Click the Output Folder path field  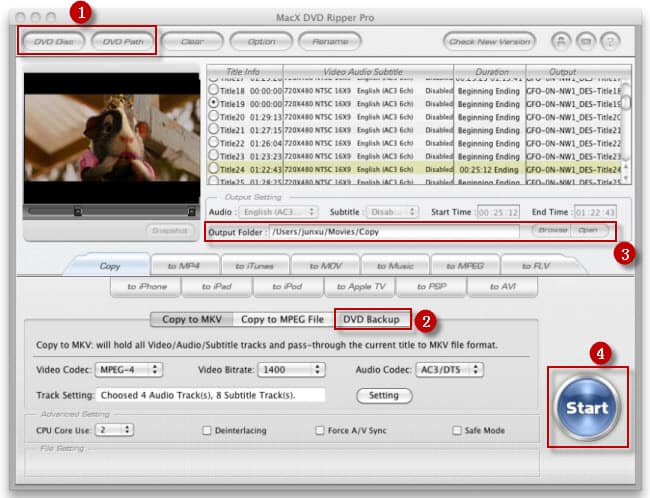[394, 232]
